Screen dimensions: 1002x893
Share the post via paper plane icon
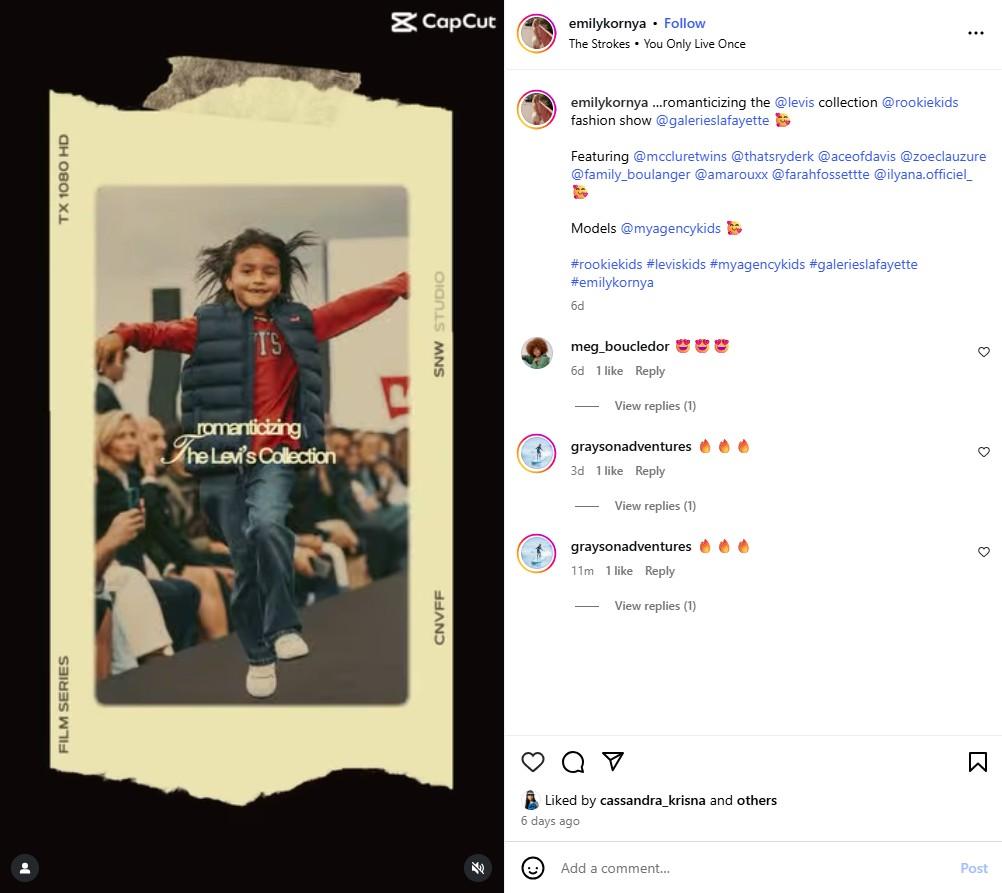(613, 761)
